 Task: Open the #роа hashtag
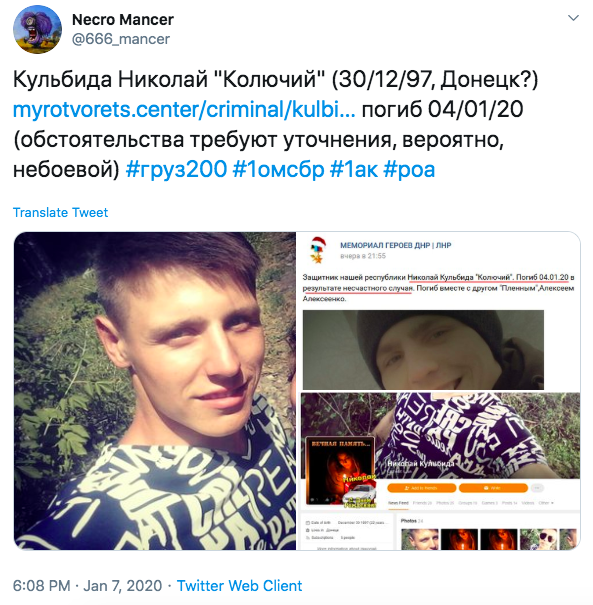pyautogui.click(x=409, y=169)
